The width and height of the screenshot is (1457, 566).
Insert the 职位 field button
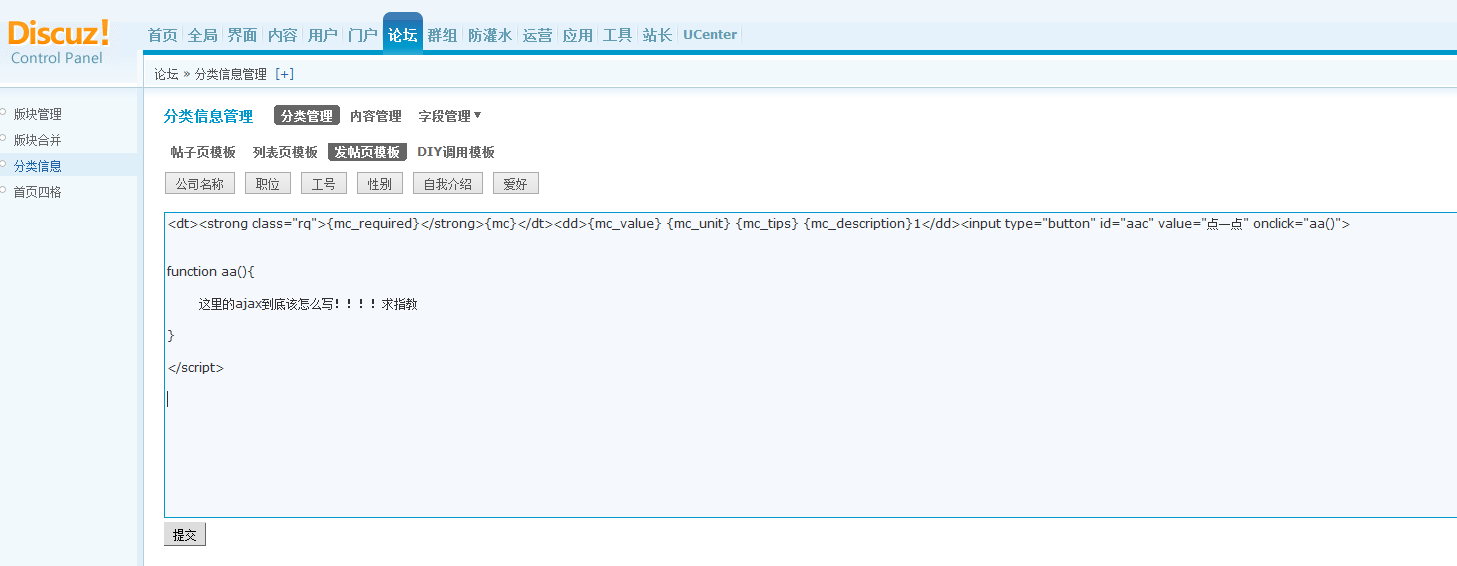pyautogui.click(x=268, y=184)
